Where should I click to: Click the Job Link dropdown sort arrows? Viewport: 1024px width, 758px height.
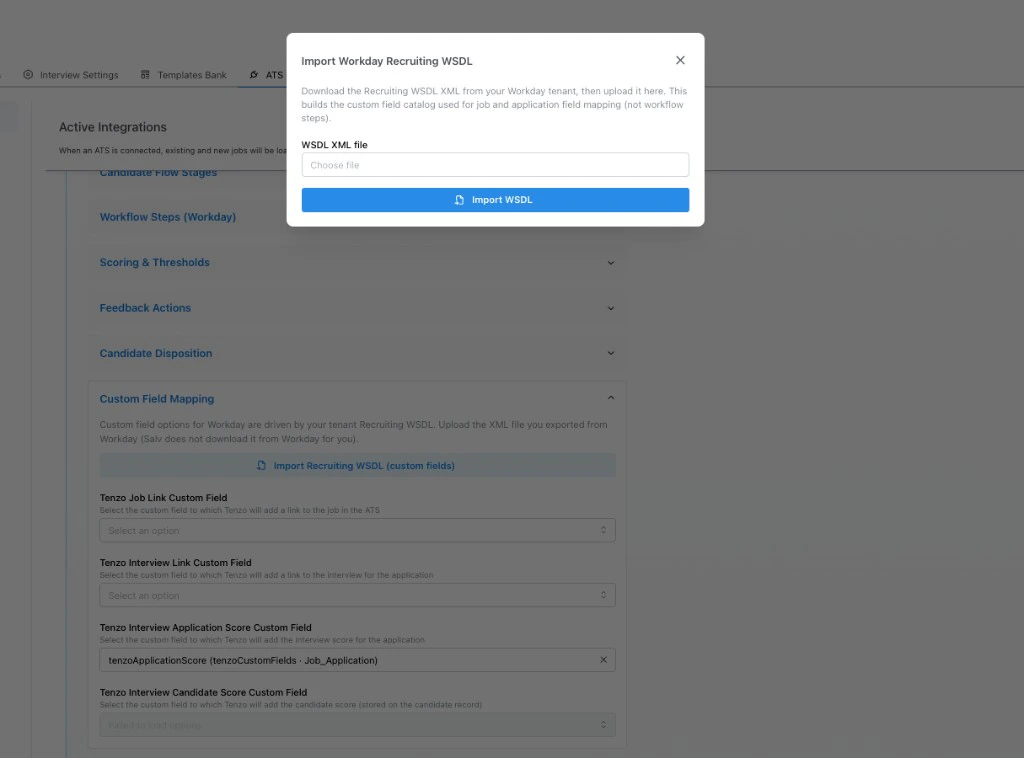603,530
